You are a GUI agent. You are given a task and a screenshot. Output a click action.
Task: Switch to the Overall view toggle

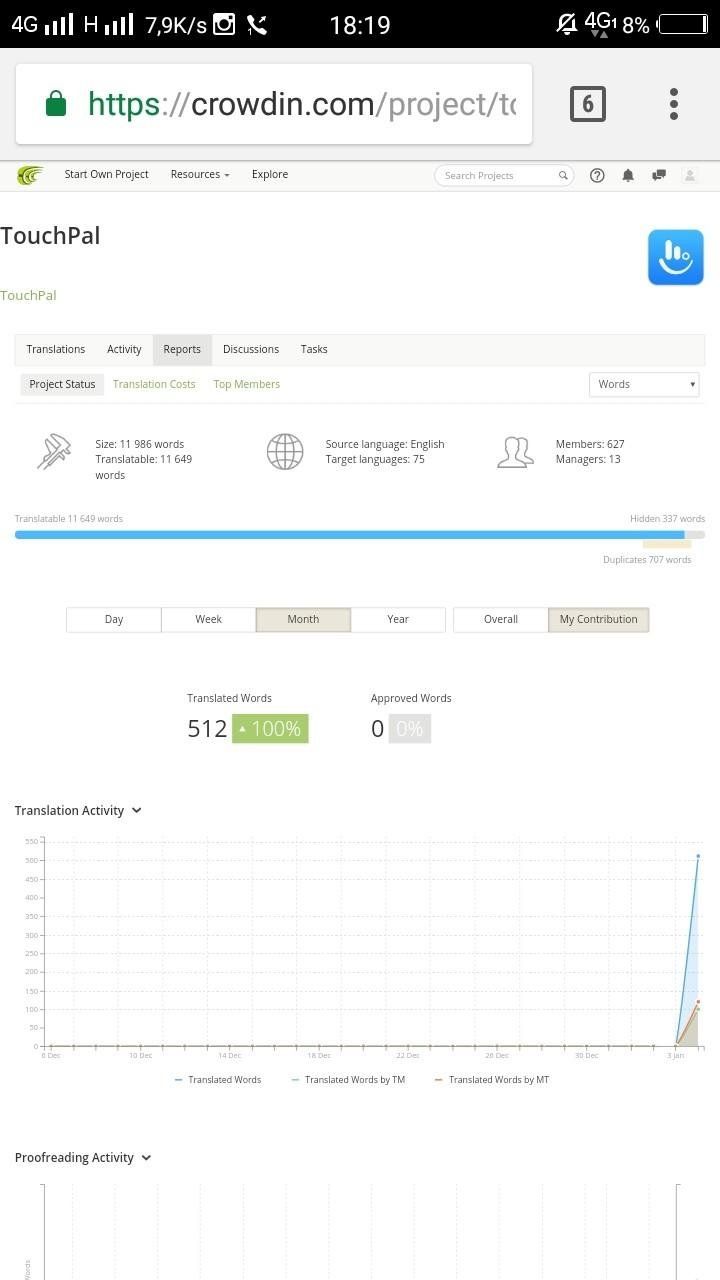(501, 619)
